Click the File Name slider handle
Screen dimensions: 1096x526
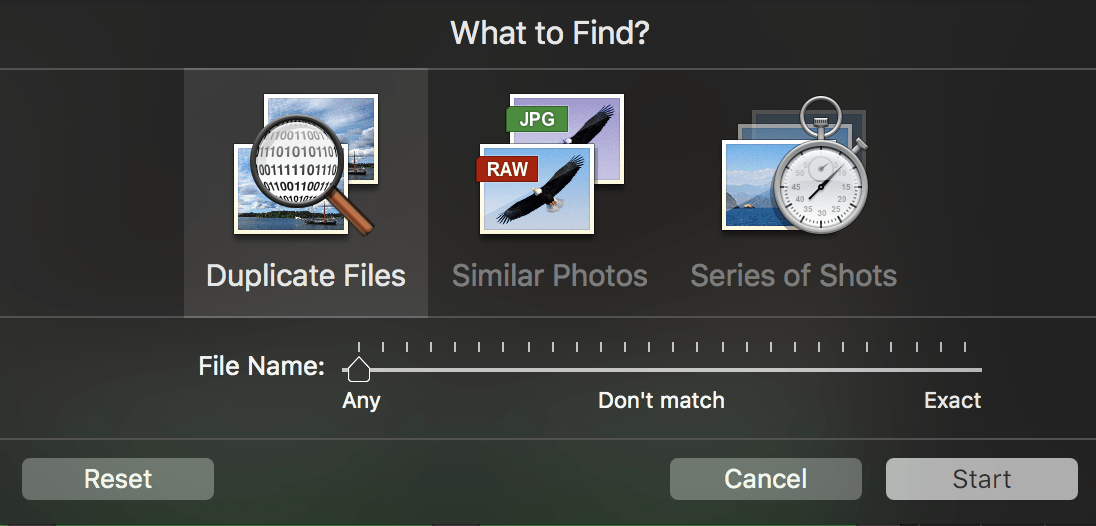pyautogui.click(x=358, y=370)
